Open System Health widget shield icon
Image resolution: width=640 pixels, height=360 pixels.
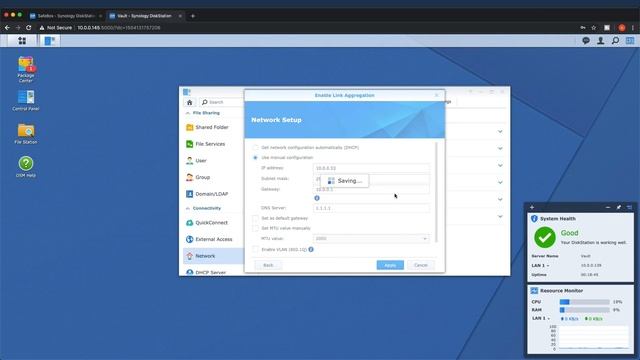pyautogui.click(x=534, y=219)
